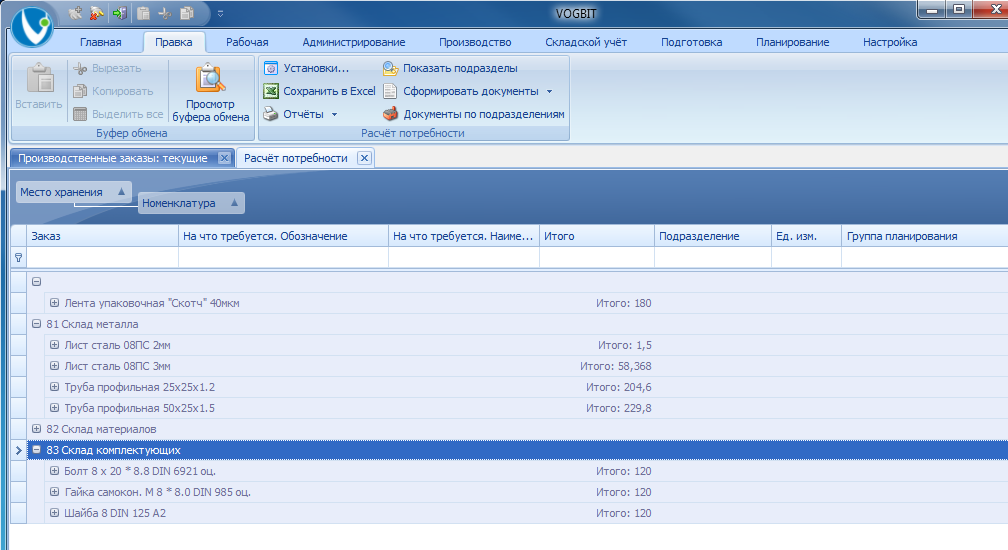Click the connect icon in quick access toolbar

click(x=76, y=13)
